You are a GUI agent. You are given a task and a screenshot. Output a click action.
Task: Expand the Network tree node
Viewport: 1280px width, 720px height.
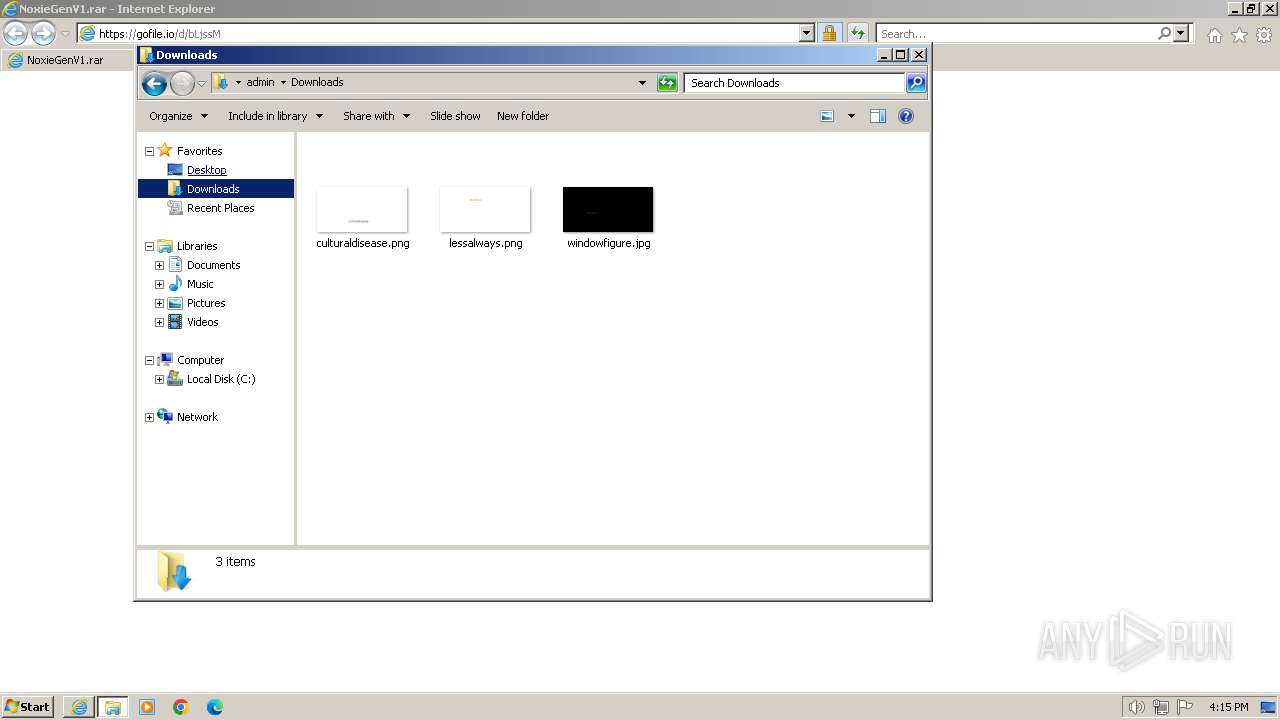point(149,417)
